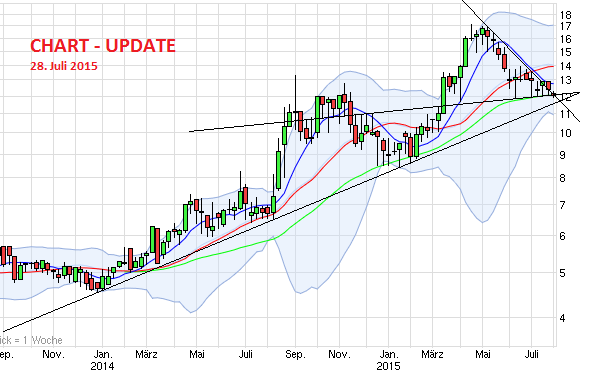Click the Nov. 2014 time axis label
The height and width of the screenshot is (386, 609).
(x=339, y=355)
